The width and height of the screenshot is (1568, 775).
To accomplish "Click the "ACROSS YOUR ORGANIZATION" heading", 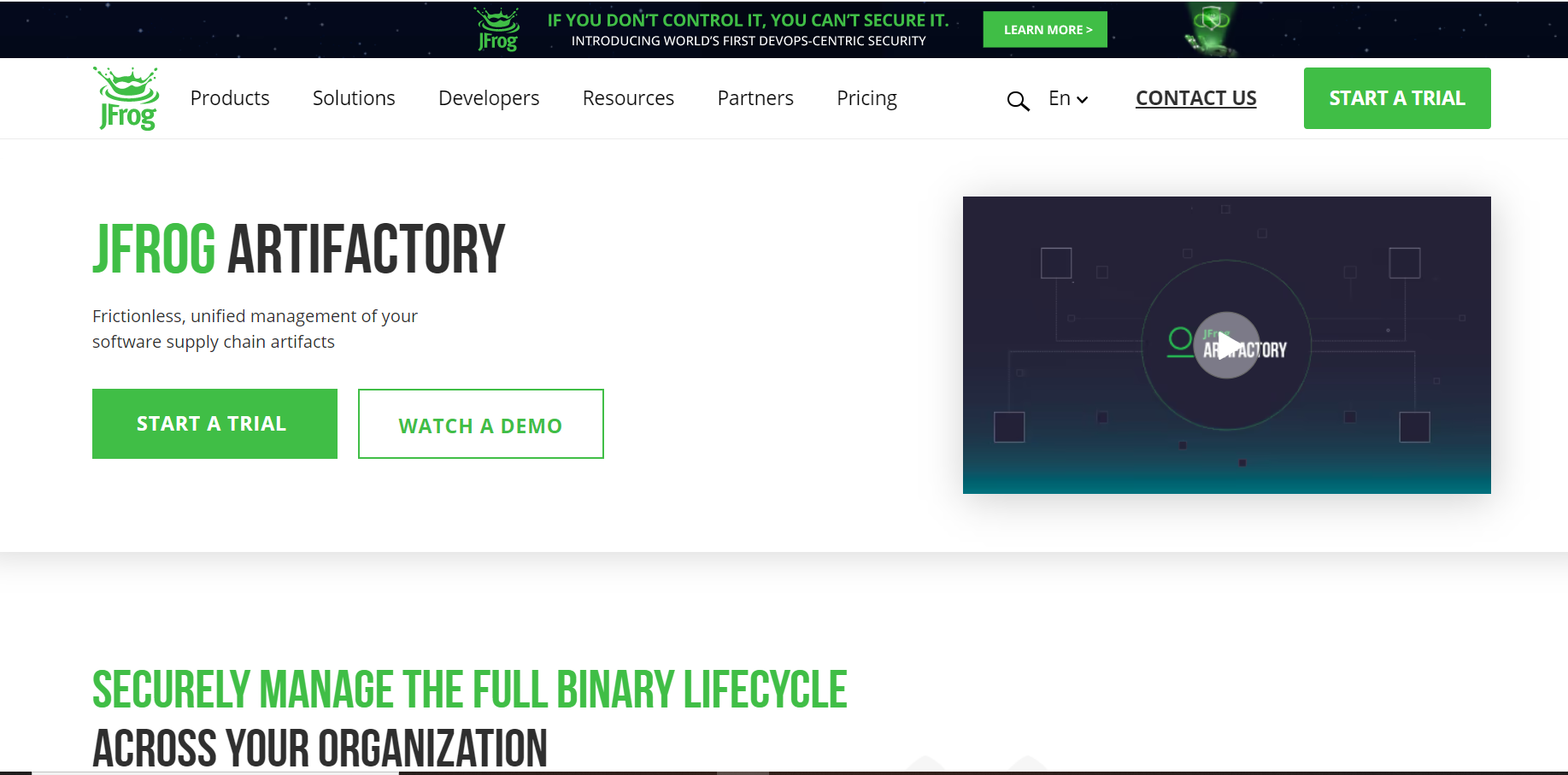I will pyautogui.click(x=320, y=749).
